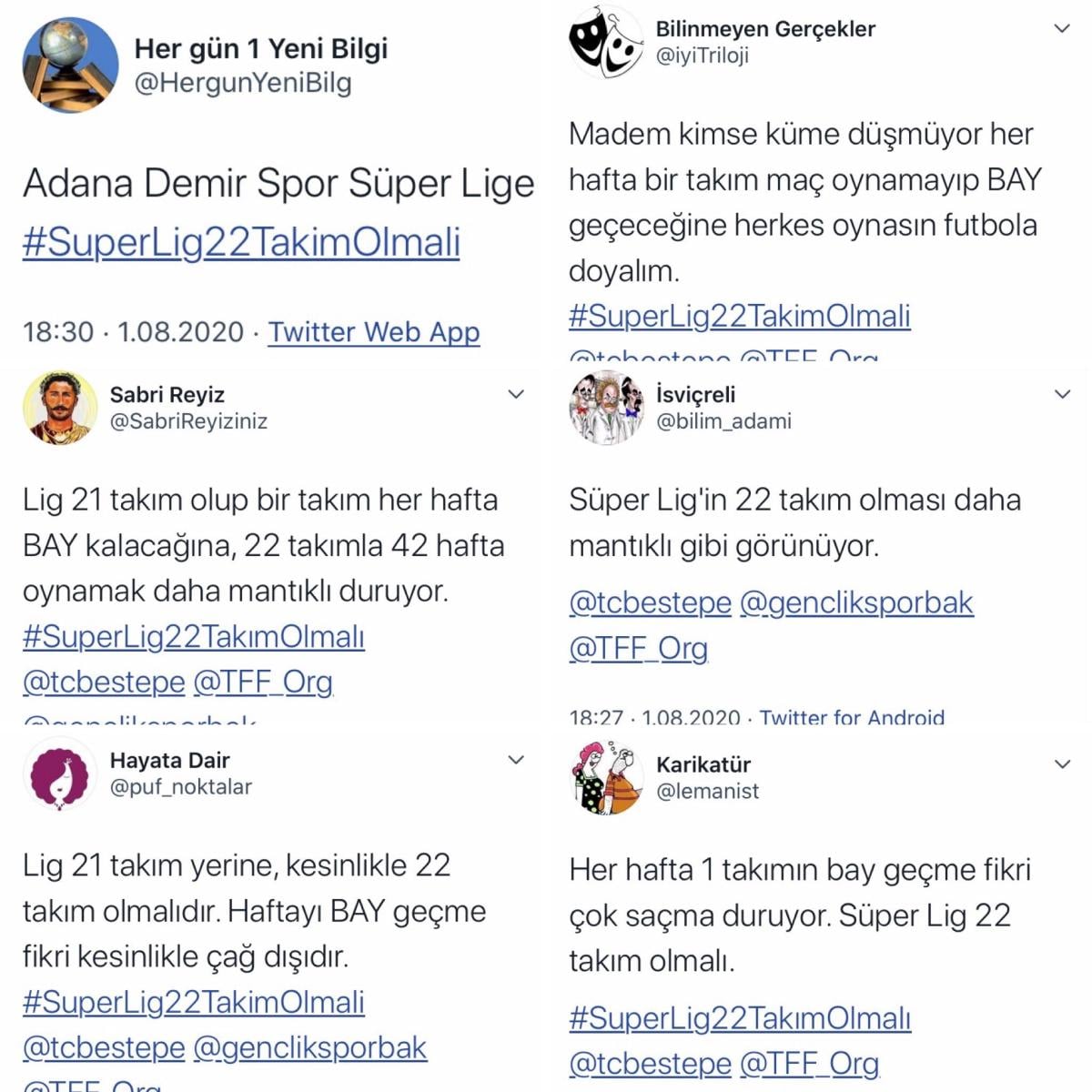The width and height of the screenshot is (1092, 1092).
Task: Open hashtag link in Karikatür tweet
Action: pyautogui.click(x=740, y=1018)
